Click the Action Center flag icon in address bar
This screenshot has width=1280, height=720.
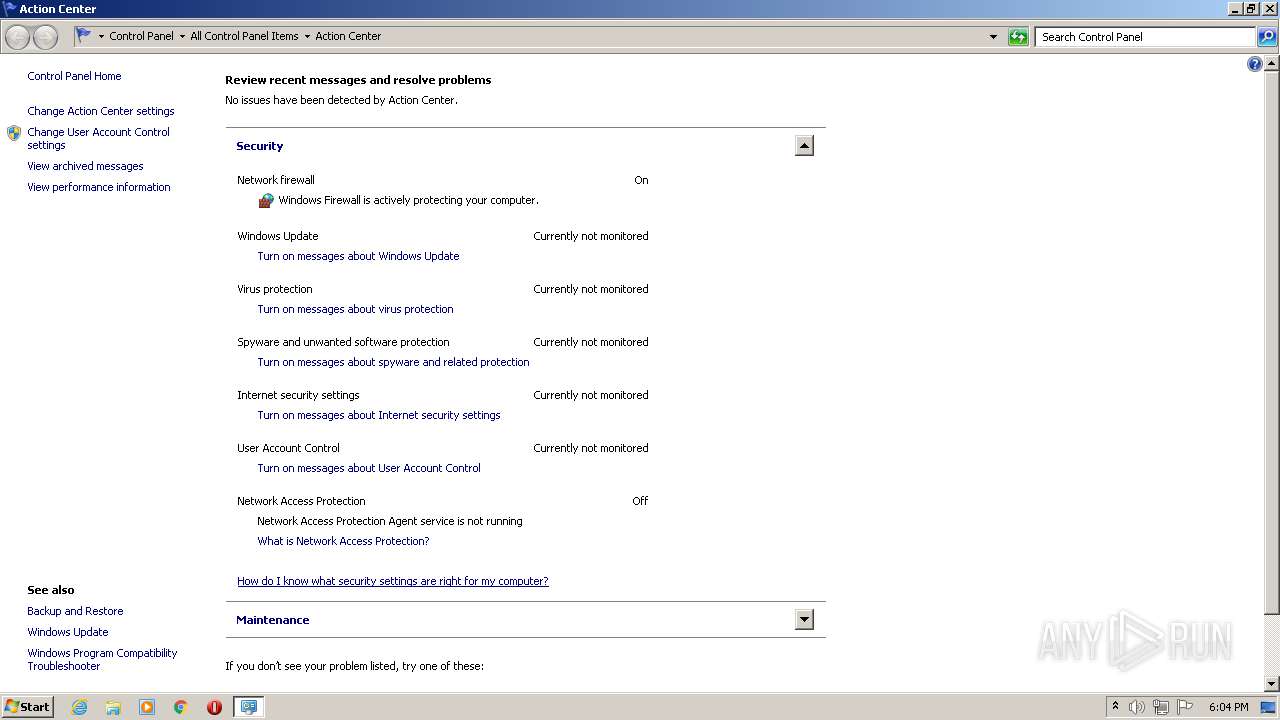[x=84, y=36]
